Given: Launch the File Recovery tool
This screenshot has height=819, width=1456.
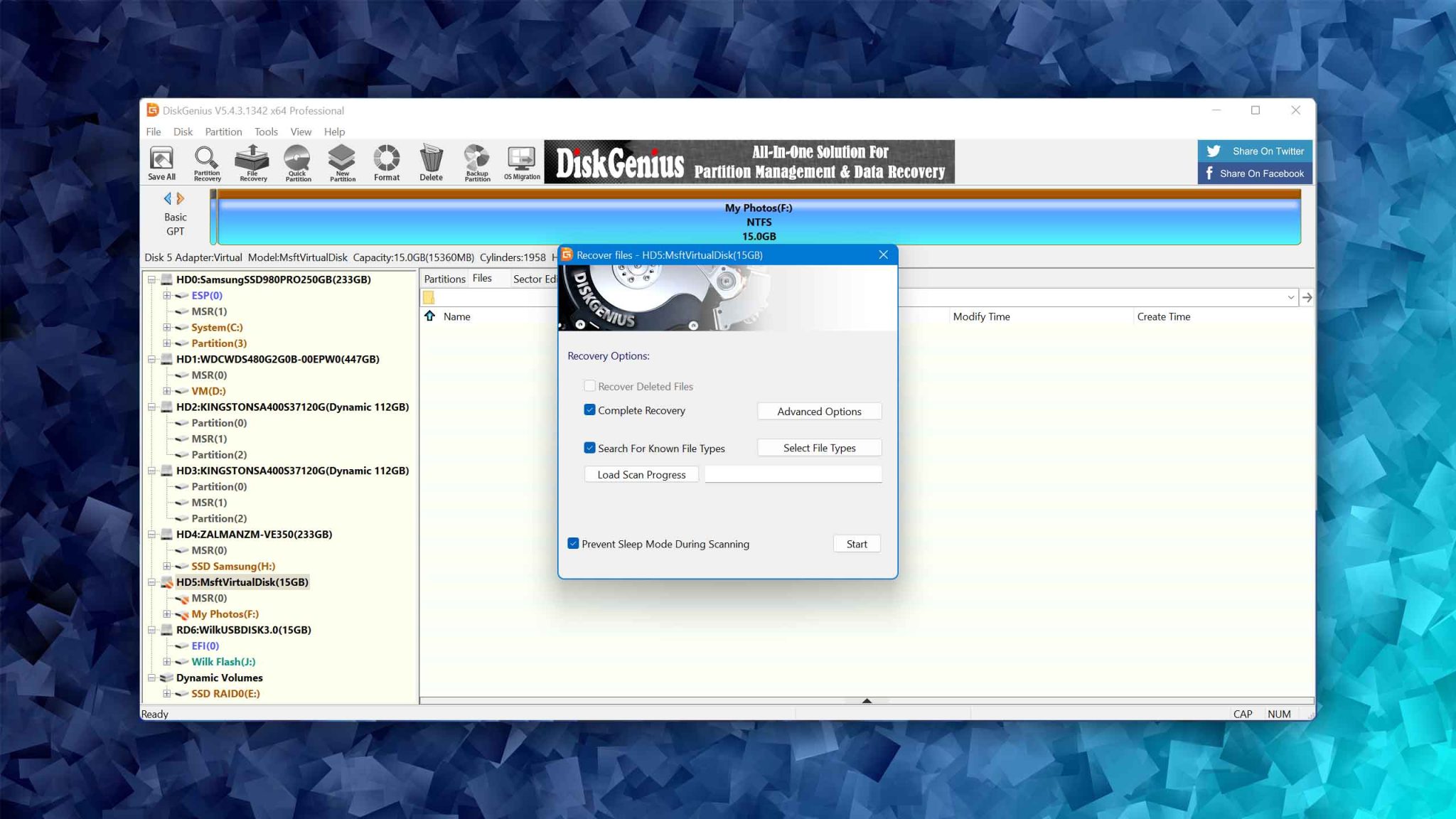Looking at the screenshot, I should [x=252, y=163].
